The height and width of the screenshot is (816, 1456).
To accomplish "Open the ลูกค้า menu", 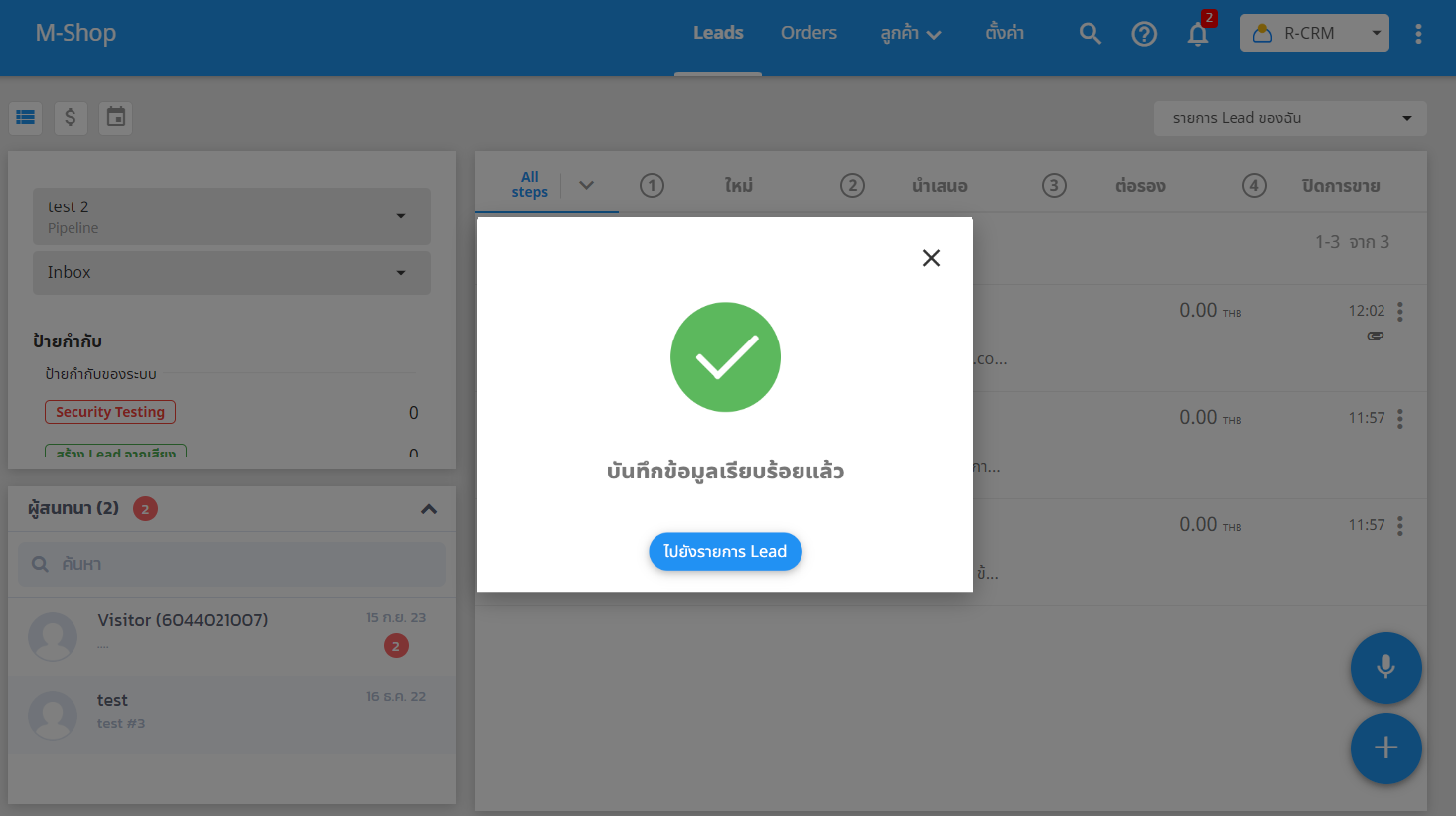I will click(x=910, y=34).
